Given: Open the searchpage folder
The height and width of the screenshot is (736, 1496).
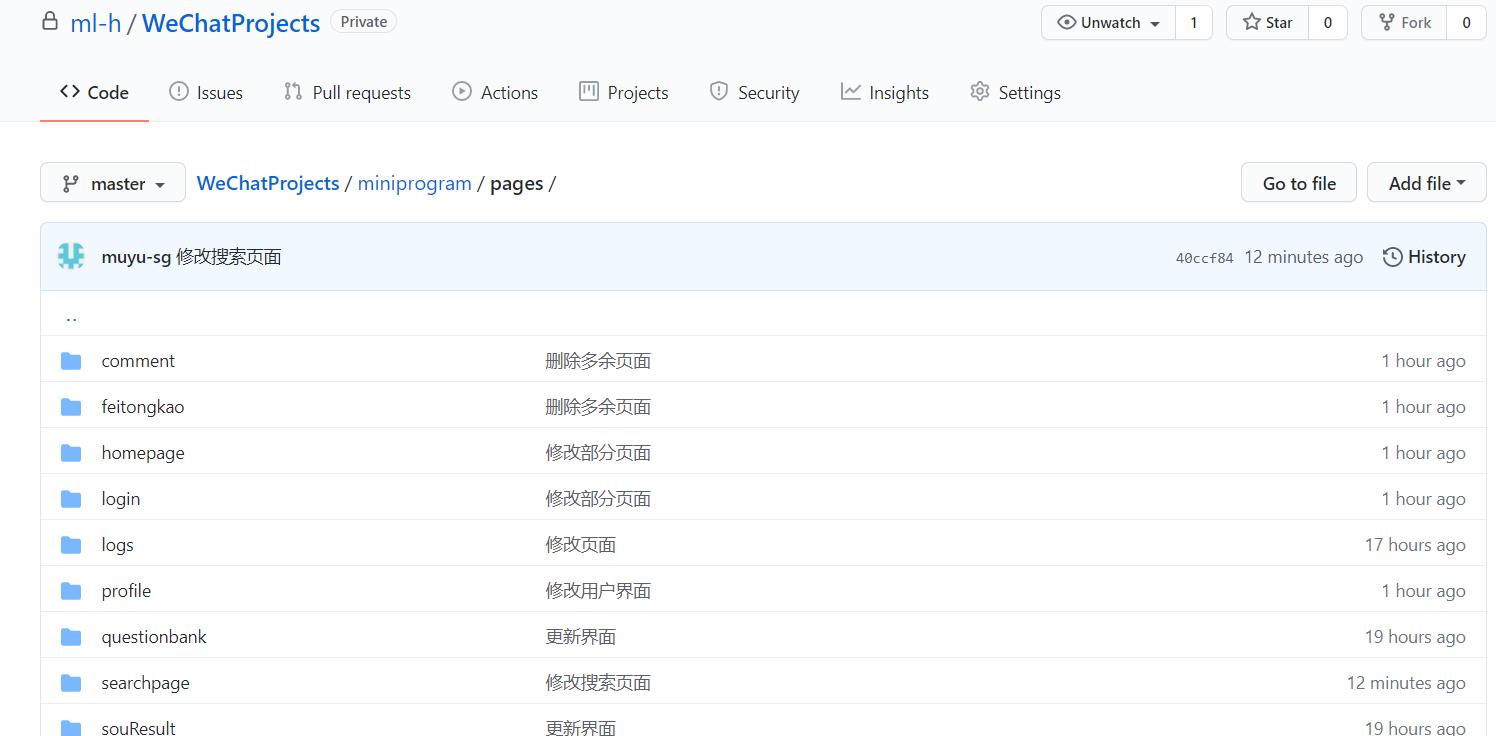Looking at the screenshot, I should tap(145, 683).
